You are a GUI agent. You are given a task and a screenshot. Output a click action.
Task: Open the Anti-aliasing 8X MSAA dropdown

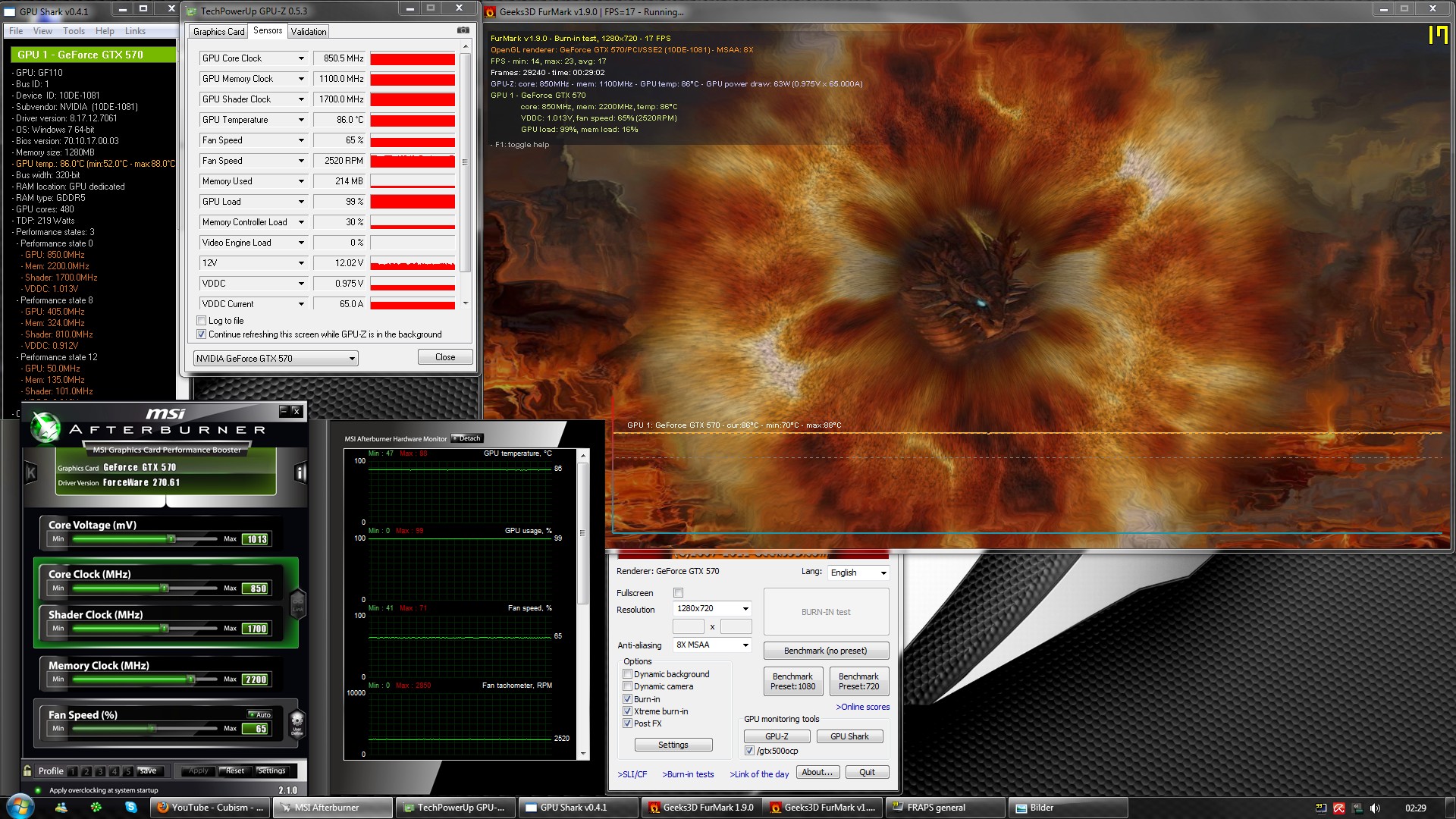click(x=712, y=645)
